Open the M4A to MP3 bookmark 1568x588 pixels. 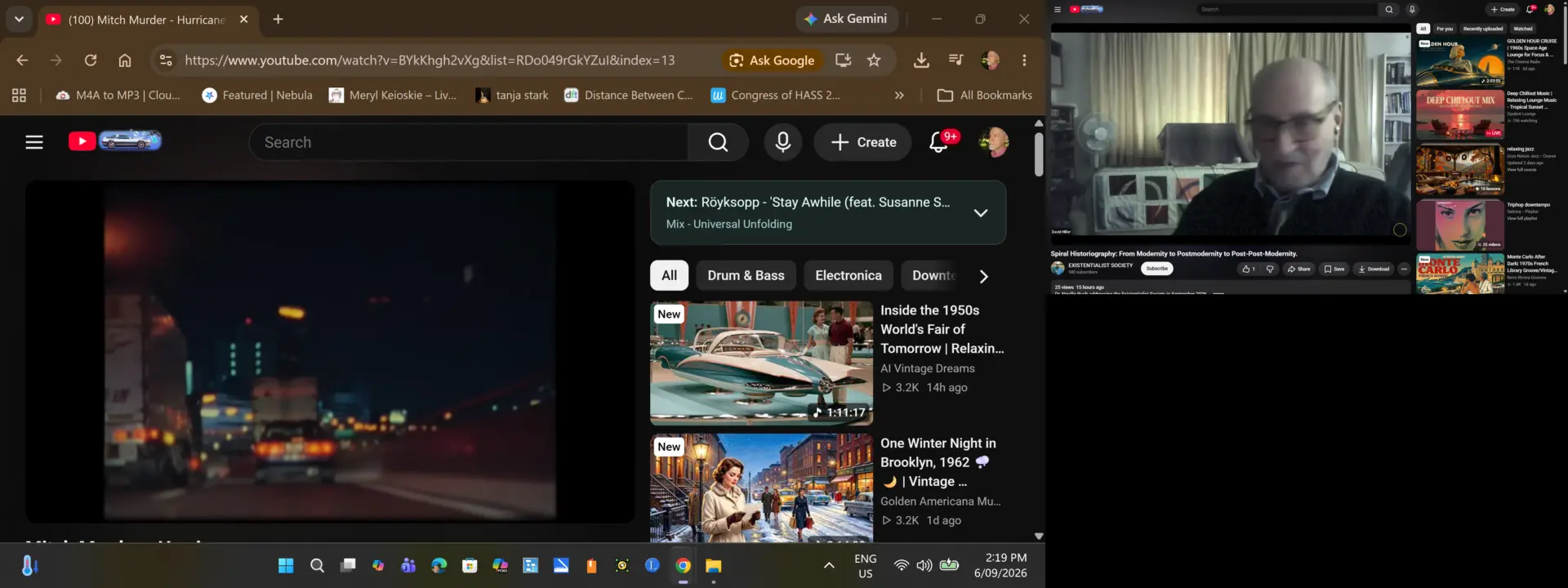click(118, 96)
